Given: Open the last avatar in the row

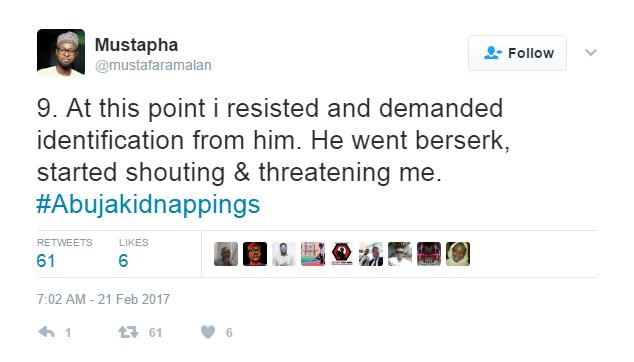Looking at the screenshot, I should pyautogui.click(x=458, y=254).
